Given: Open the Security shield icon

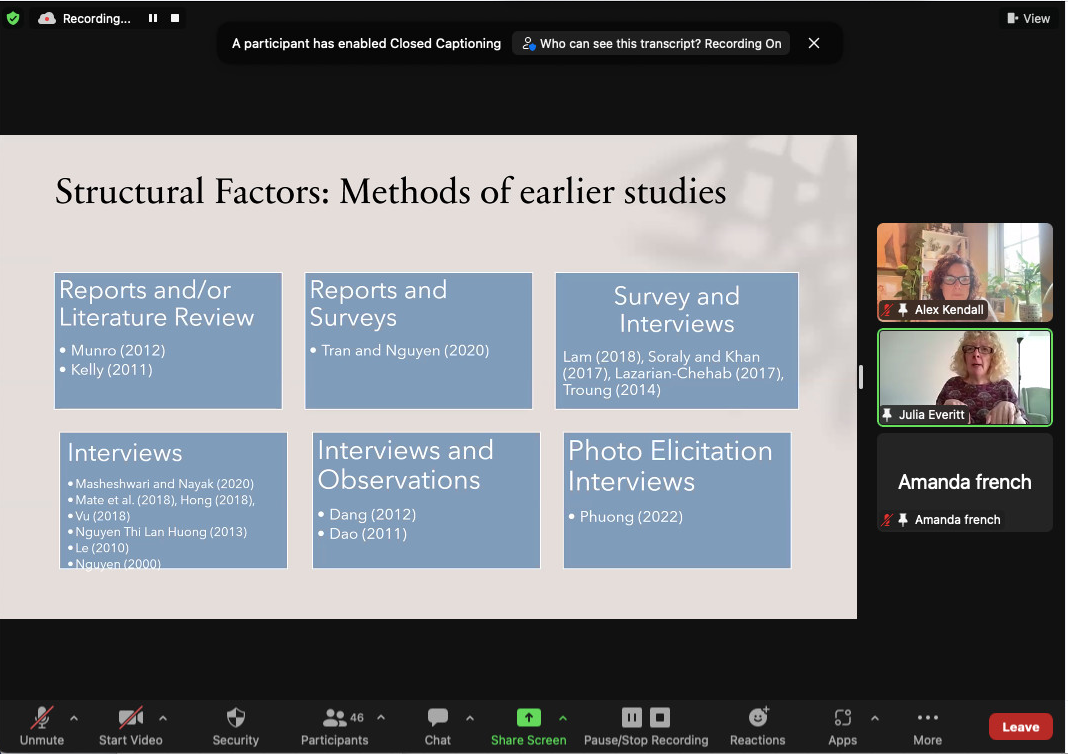Looking at the screenshot, I should (x=236, y=718).
